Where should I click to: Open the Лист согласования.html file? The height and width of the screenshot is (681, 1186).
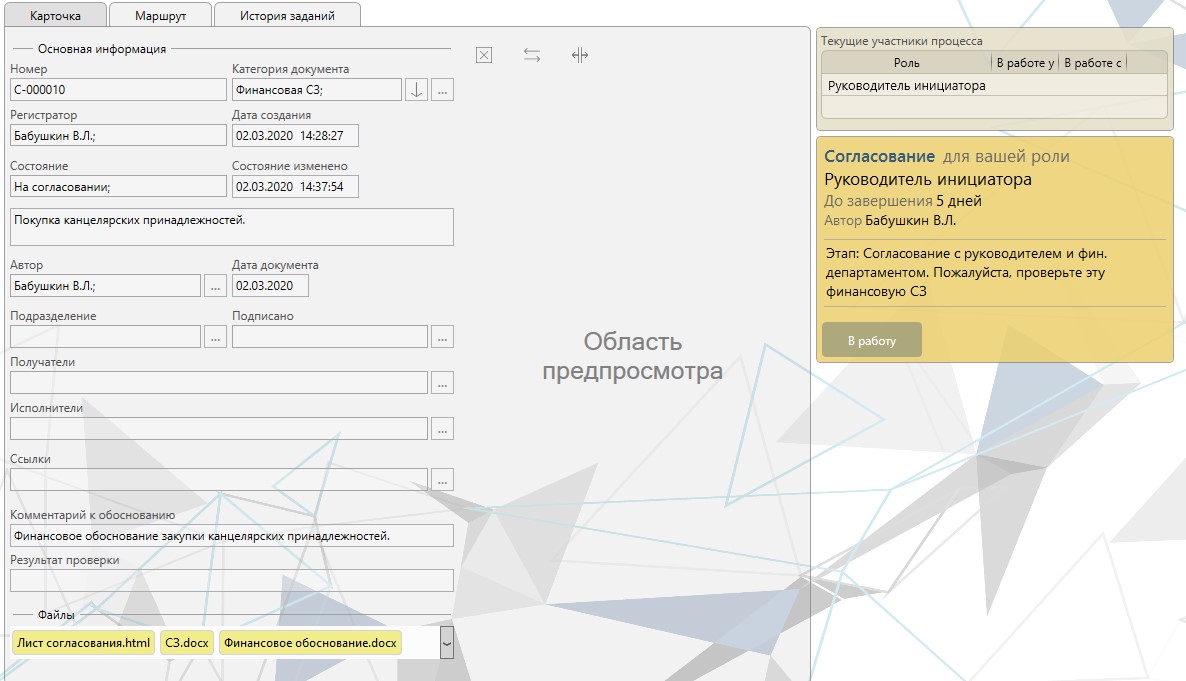click(83, 643)
